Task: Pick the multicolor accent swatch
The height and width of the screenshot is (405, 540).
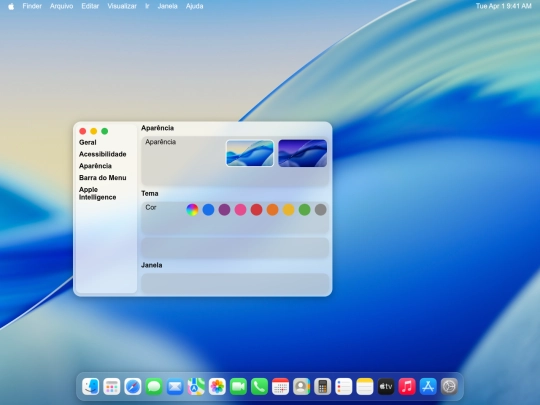Action: (x=192, y=210)
